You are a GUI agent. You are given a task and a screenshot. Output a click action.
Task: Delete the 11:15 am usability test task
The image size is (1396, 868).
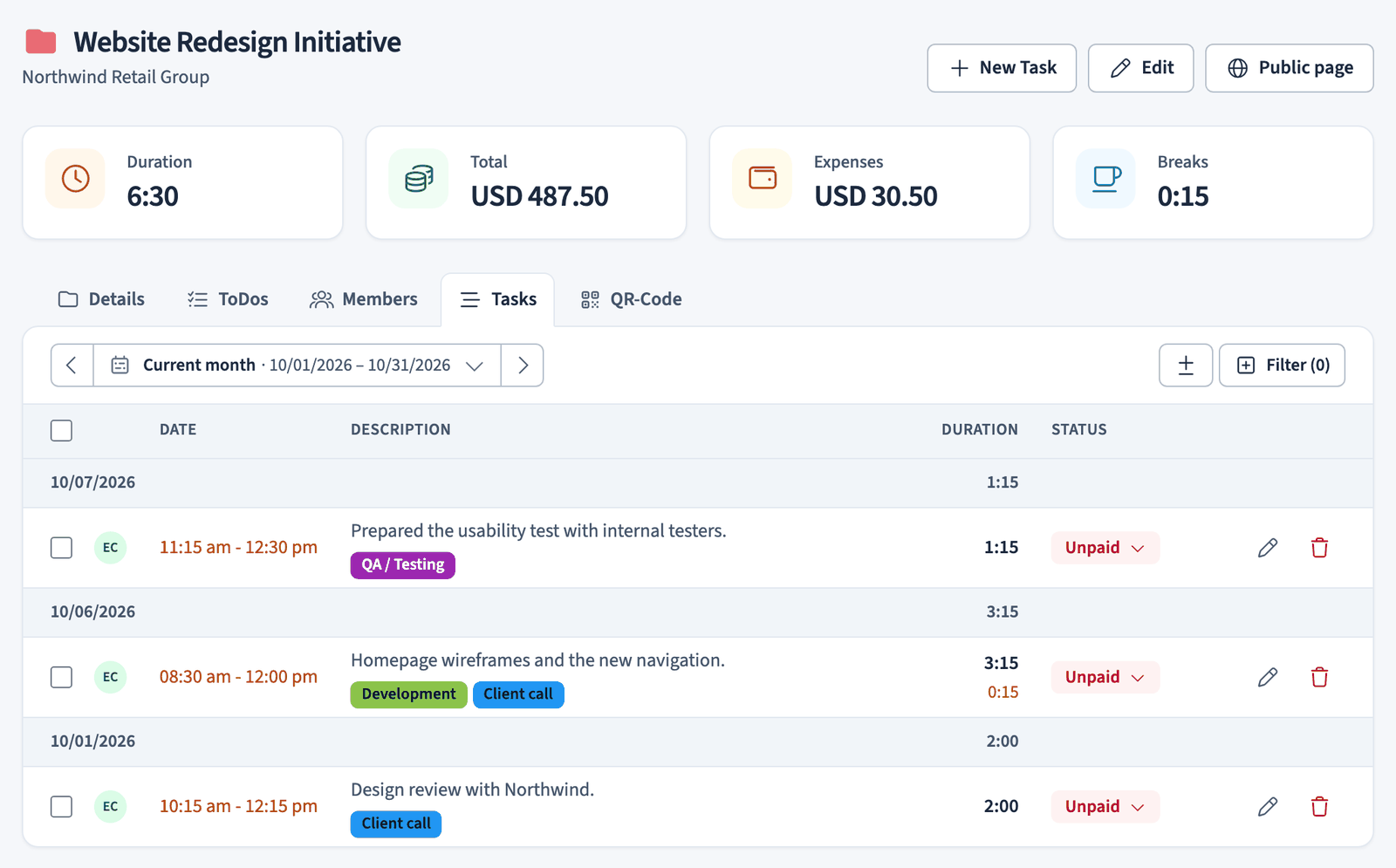point(1319,548)
